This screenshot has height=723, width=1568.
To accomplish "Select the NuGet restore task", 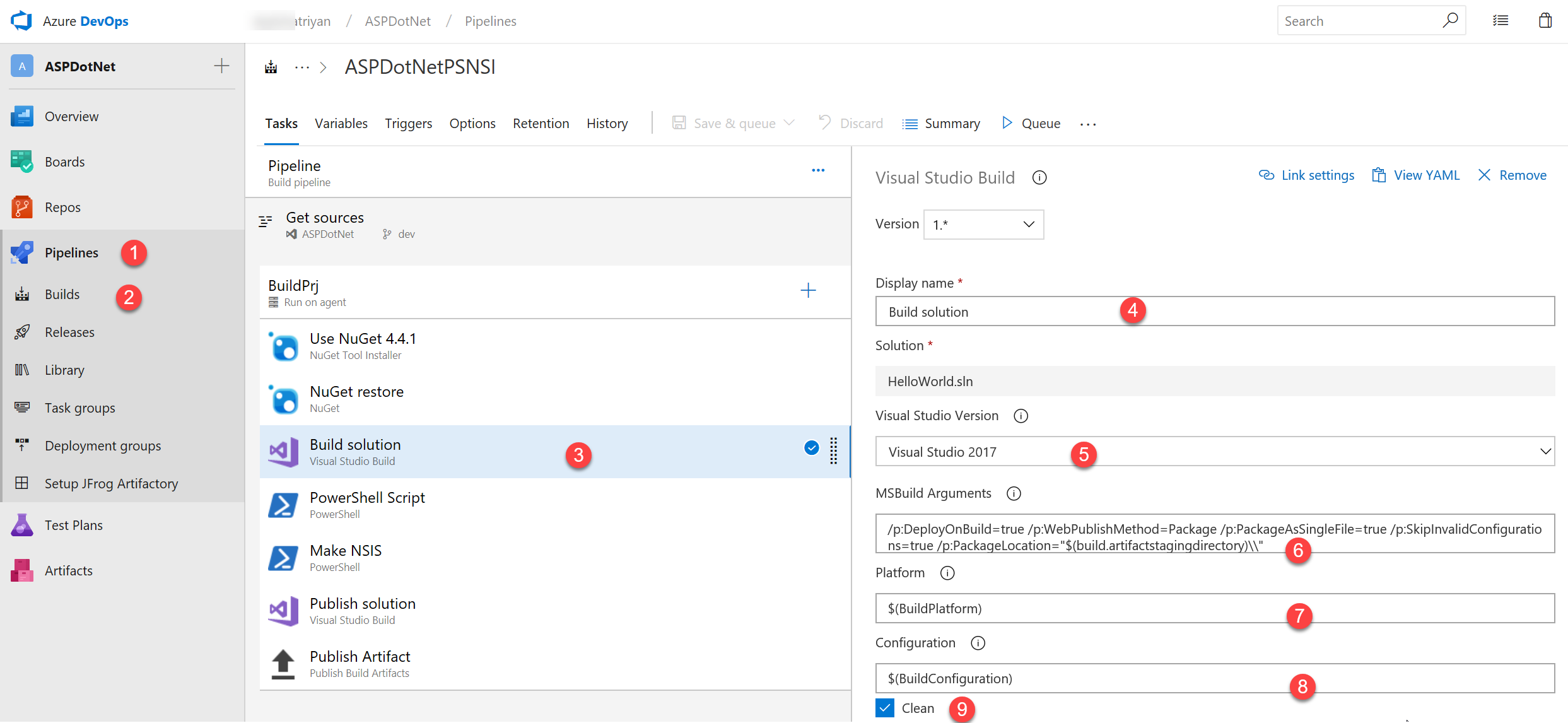I will click(x=555, y=399).
